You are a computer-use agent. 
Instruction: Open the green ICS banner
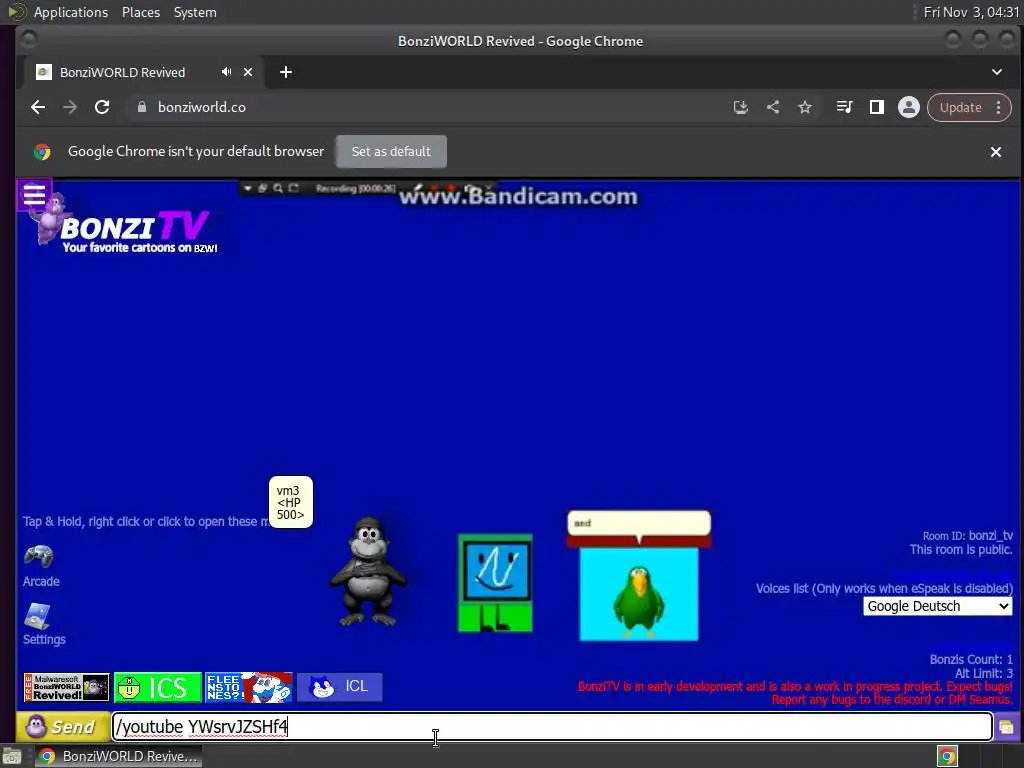(157, 688)
